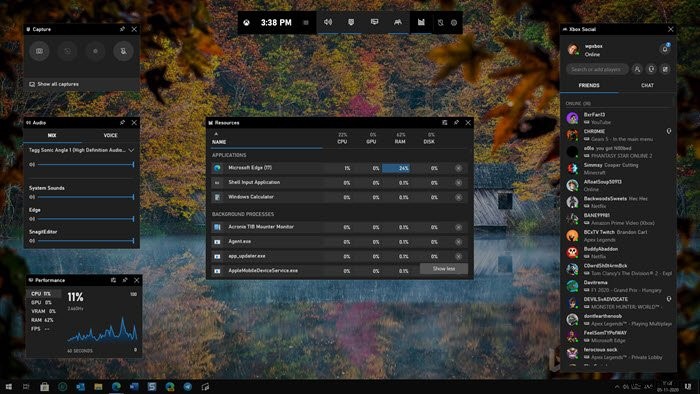This screenshot has width=700, height=394.
Task: Switch to the CHAT tab
Action: coord(647,86)
